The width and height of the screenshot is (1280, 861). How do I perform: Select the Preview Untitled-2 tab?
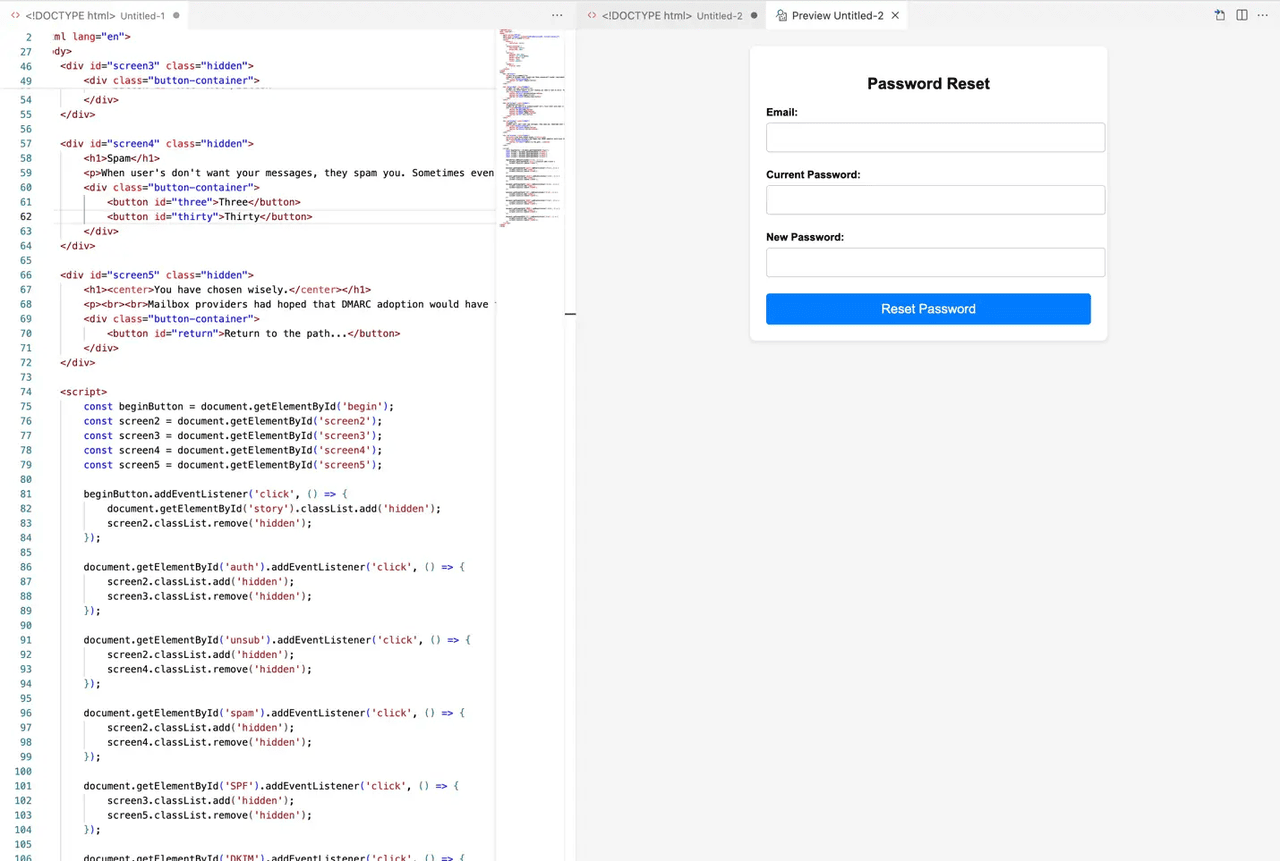(835, 16)
